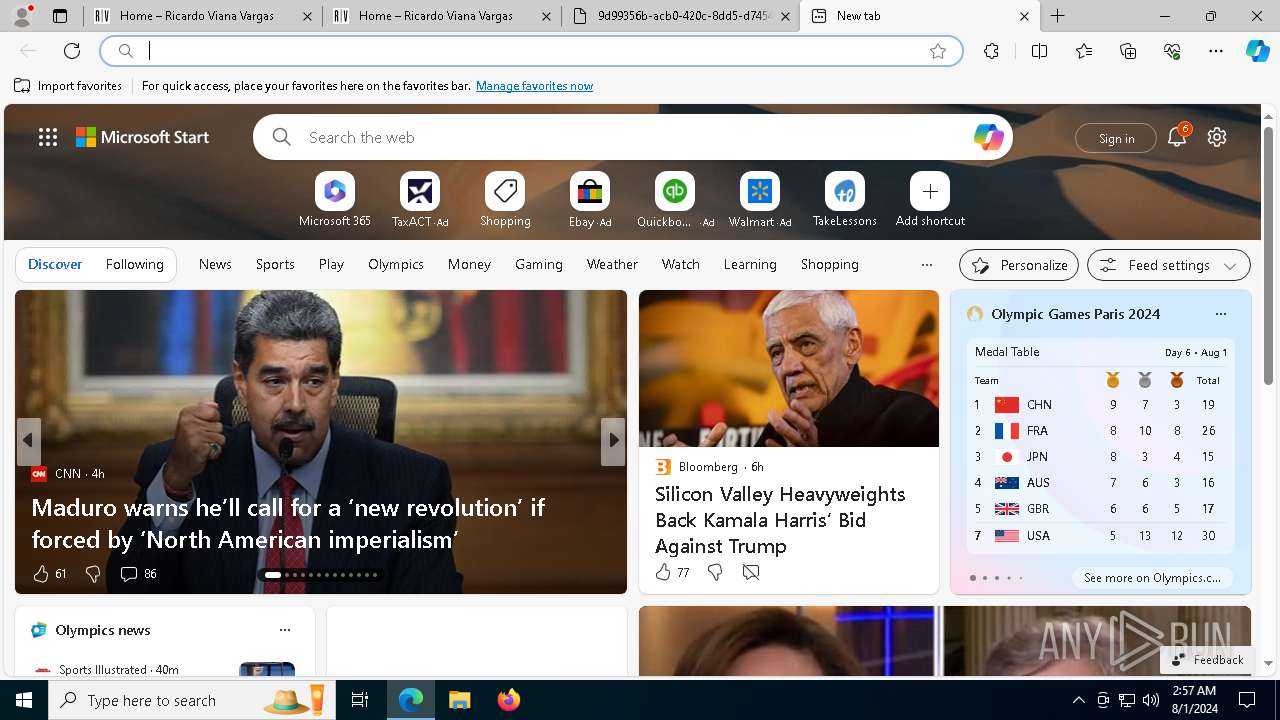The image size is (1280, 720).
Task: Open the Walmart shortcut tile
Action: (760, 191)
